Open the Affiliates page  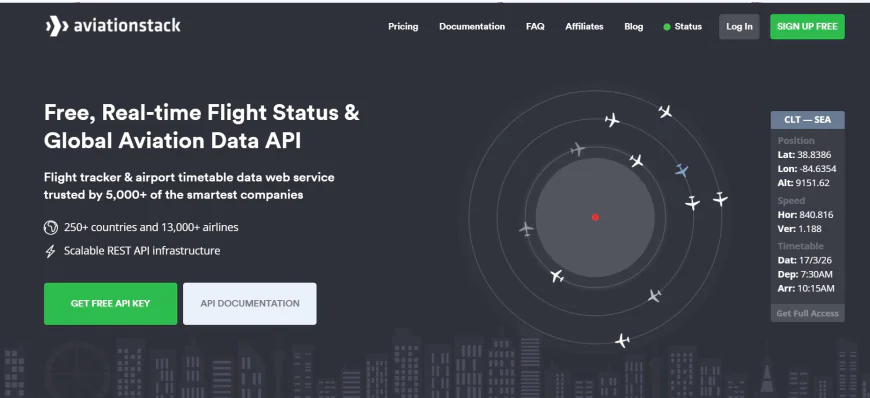coord(584,27)
